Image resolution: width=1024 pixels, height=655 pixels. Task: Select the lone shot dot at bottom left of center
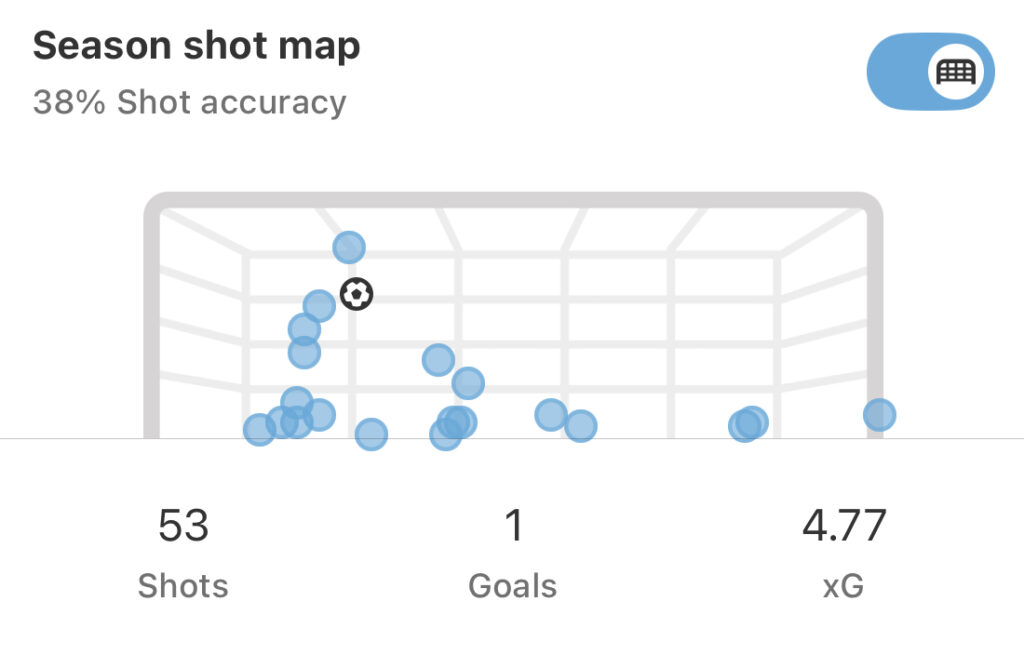click(371, 434)
